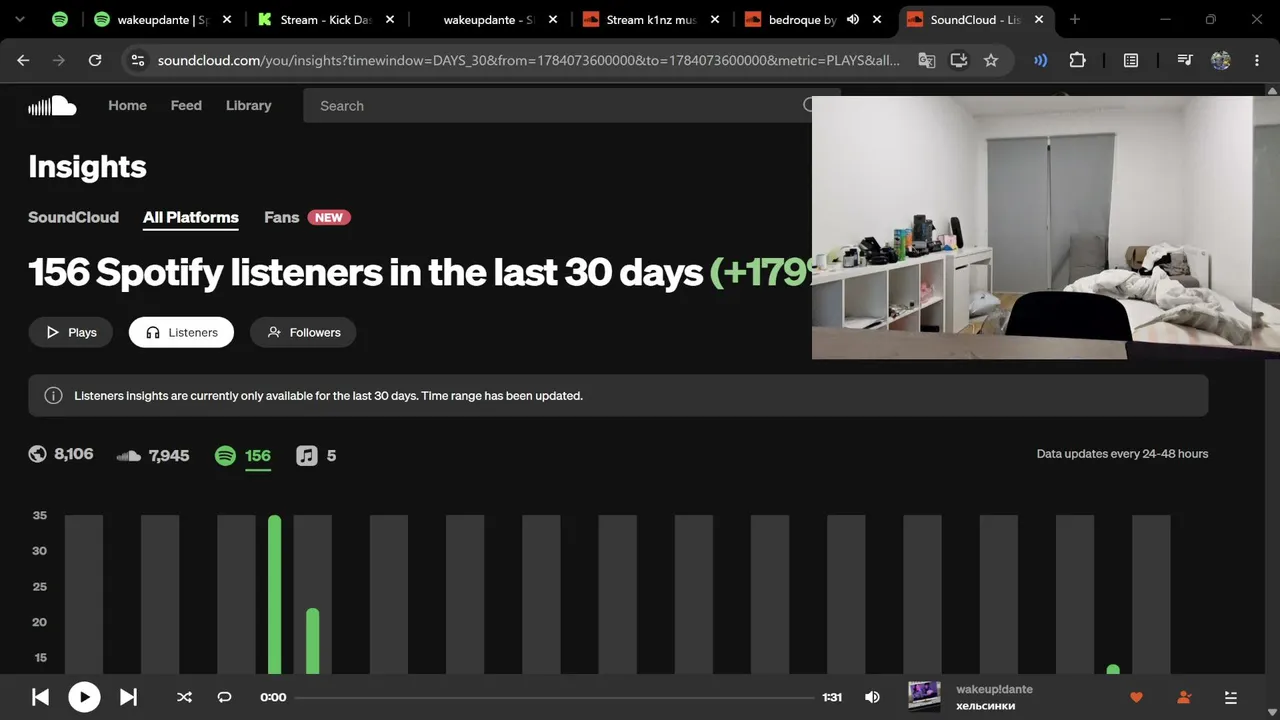This screenshot has height=720, width=1280.
Task: Mute the player volume
Action: point(872,697)
